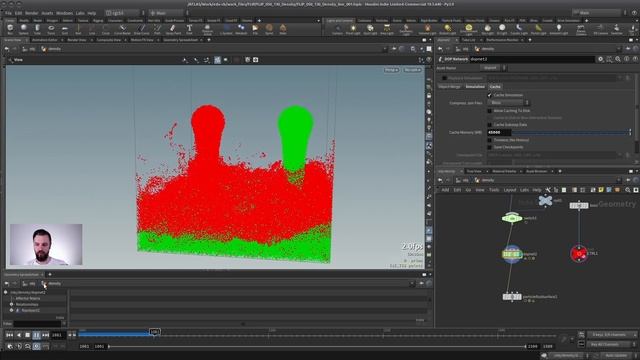Image resolution: width=640 pixels, height=360 pixels.
Task: Add a Point Light from the shelf
Action: click(353, 29)
